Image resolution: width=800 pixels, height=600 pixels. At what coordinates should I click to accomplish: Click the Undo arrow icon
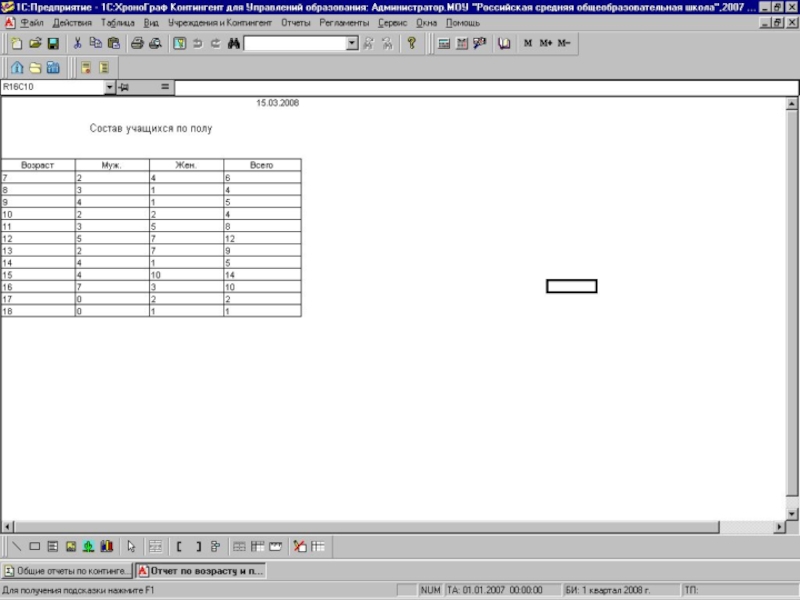197,44
